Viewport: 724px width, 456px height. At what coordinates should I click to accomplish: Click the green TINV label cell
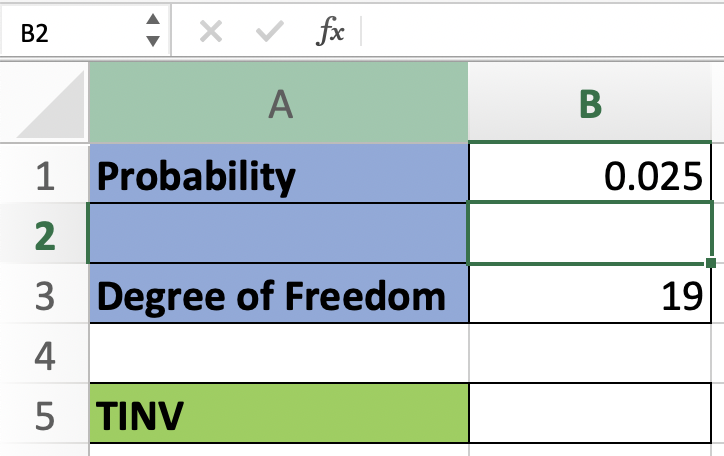(x=278, y=414)
